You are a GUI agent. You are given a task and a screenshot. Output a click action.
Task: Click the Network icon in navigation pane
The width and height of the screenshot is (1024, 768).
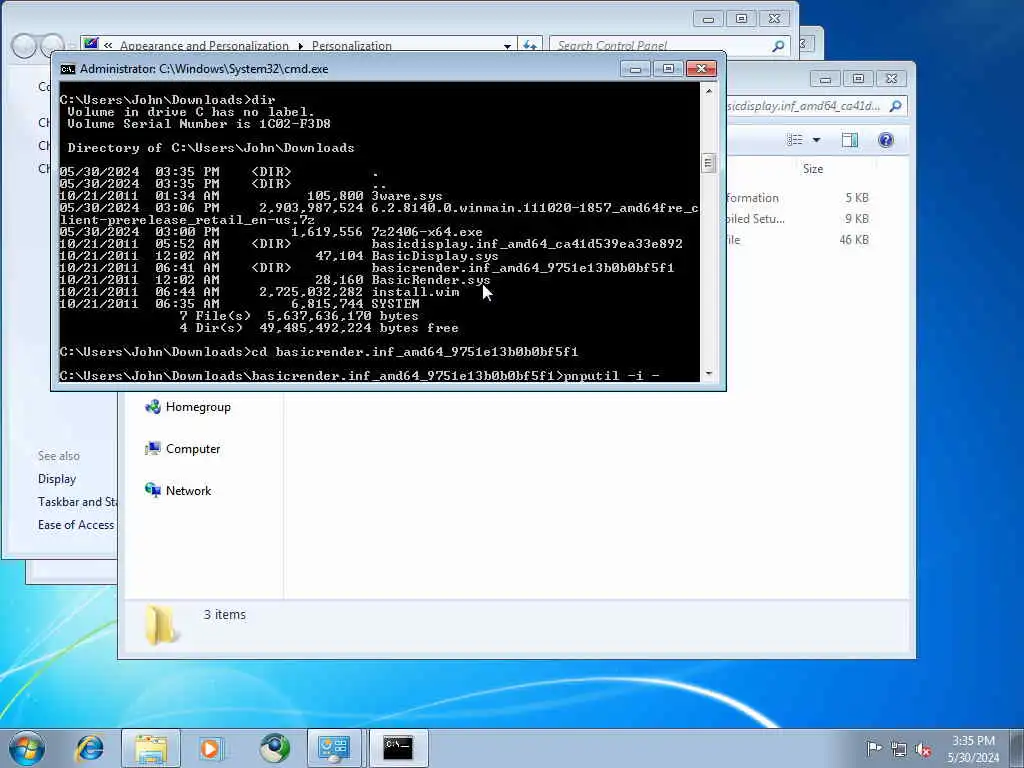pos(153,490)
